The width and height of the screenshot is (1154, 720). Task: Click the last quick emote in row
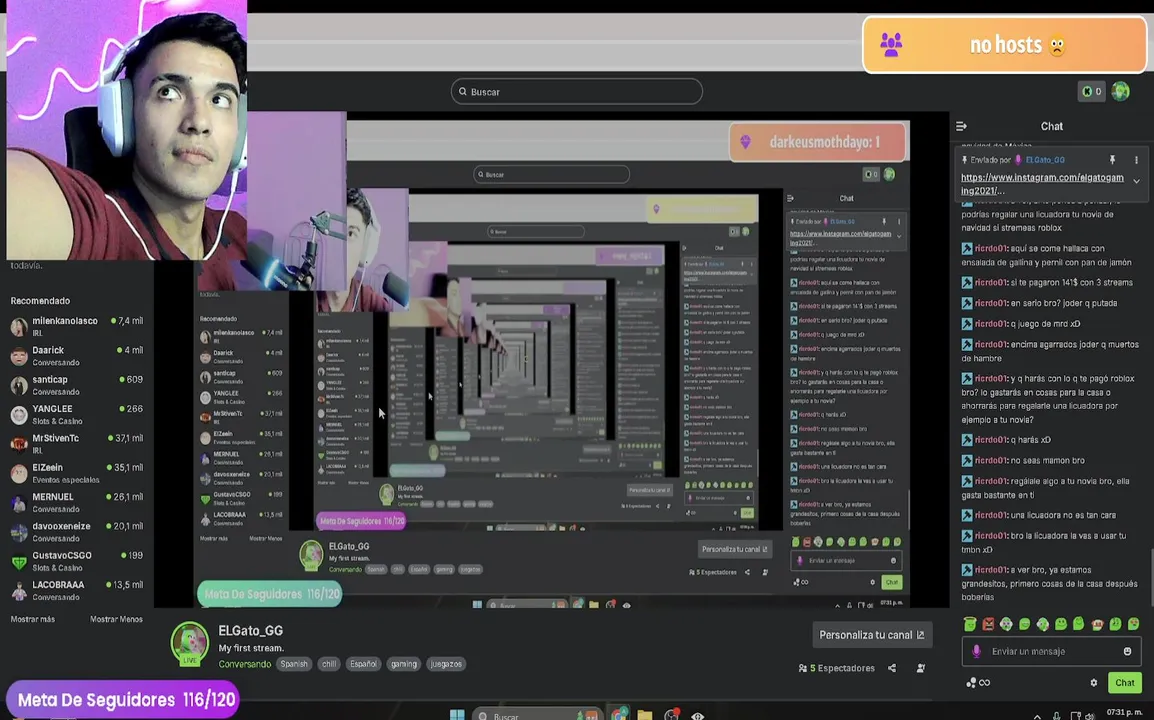point(1133,624)
